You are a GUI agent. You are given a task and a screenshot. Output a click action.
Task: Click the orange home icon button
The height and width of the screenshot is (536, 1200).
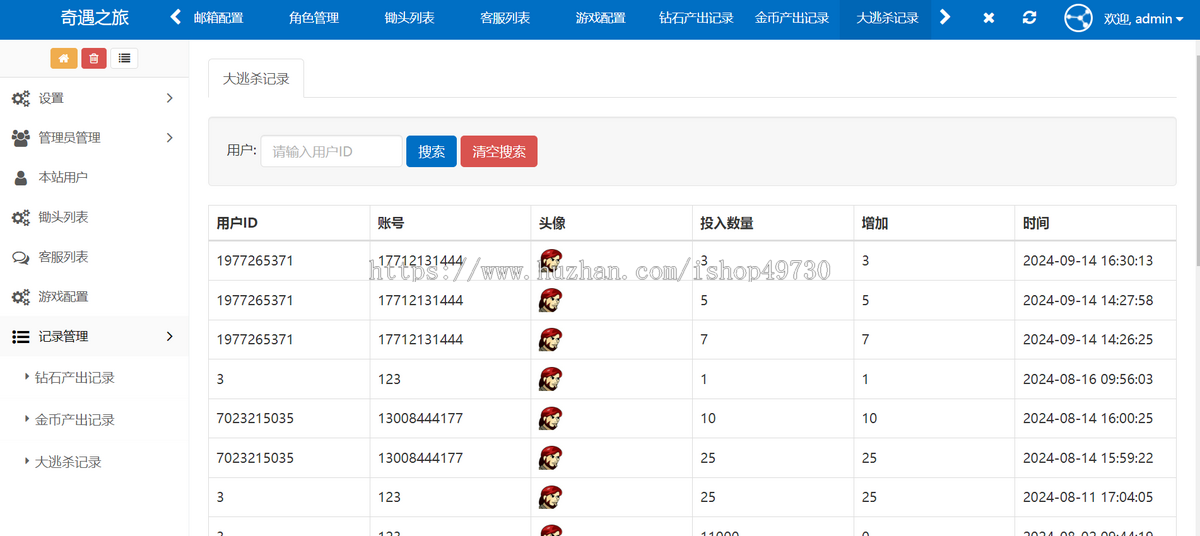[64, 58]
